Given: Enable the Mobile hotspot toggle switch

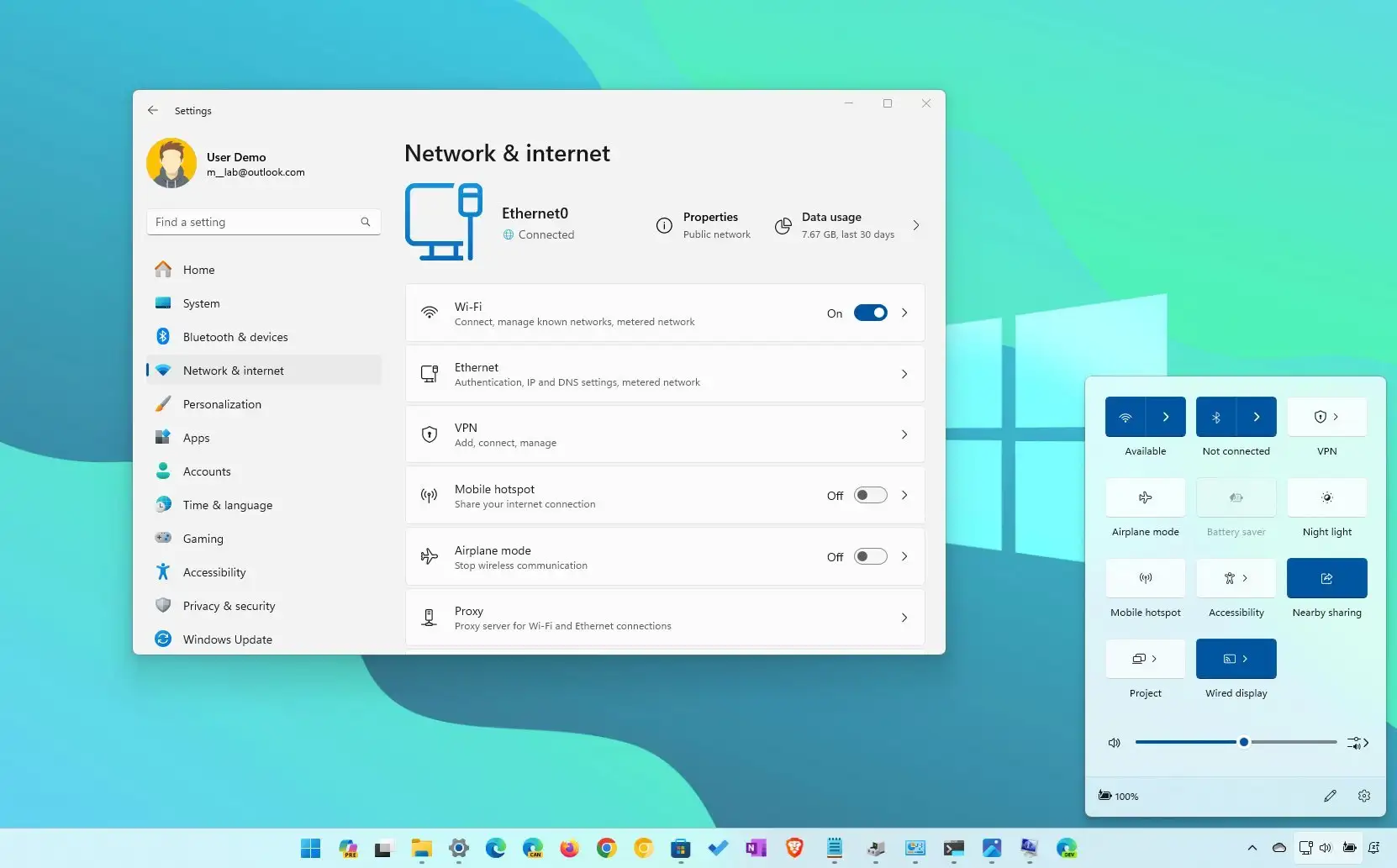Looking at the screenshot, I should (871, 495).
